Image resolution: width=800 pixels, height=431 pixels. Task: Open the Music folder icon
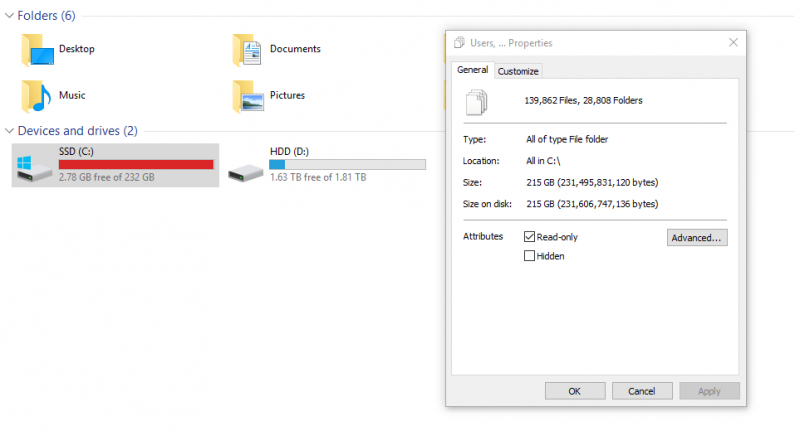[x=38, y=96]
